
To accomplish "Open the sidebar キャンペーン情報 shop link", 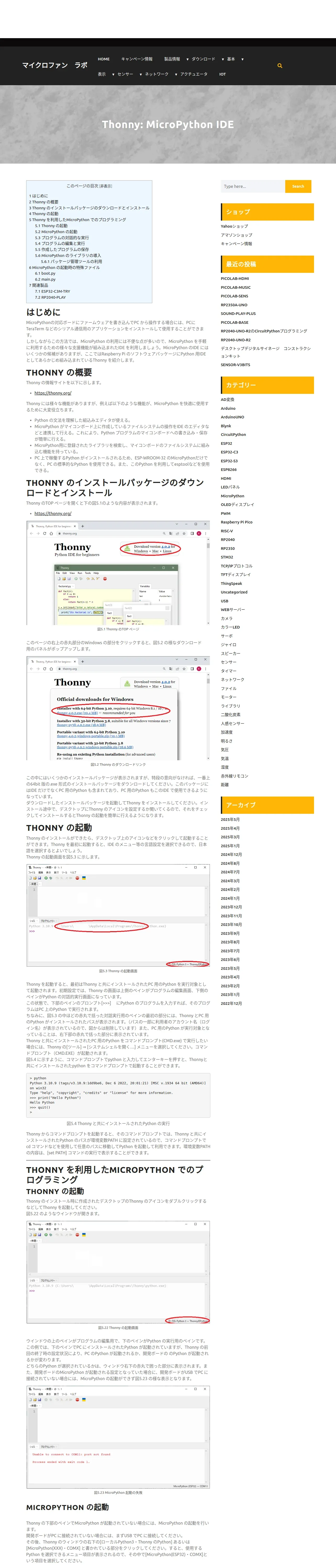I will pyautogui.click(x=236, y=244).
